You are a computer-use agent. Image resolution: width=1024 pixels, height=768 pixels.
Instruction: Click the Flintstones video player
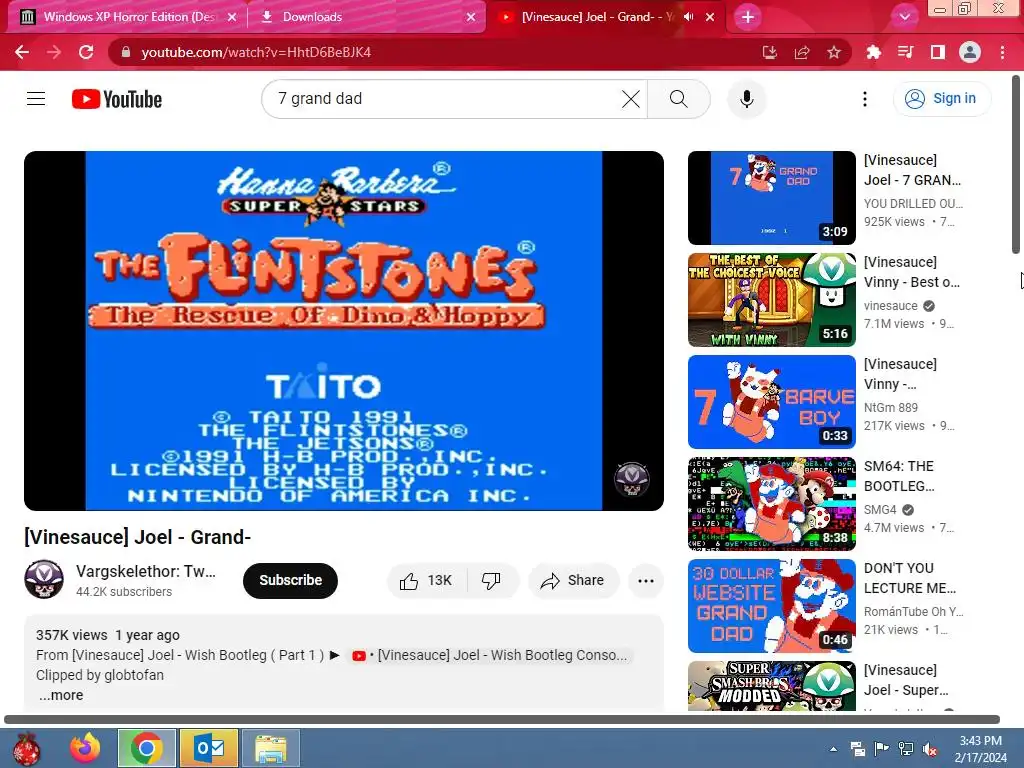click(x=344, y=330)
